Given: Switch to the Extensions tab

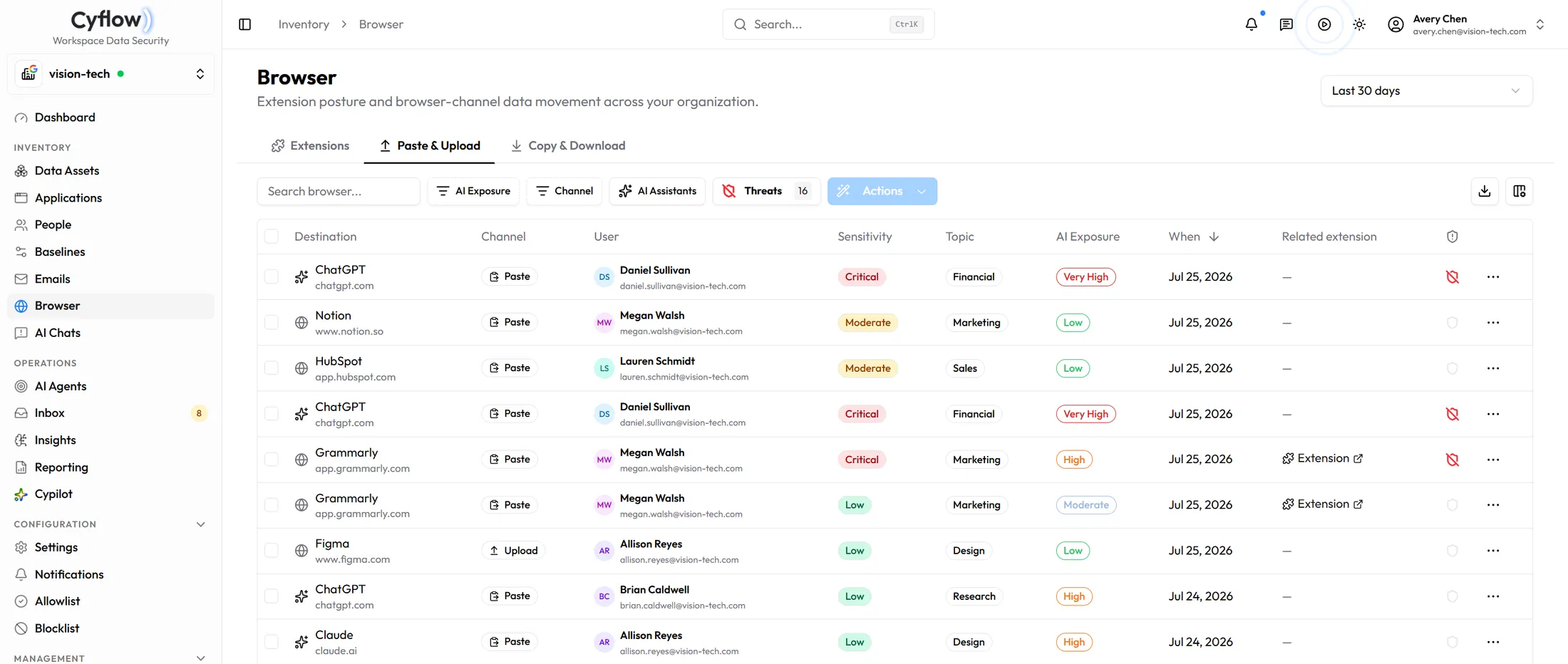Looking at the screenshot, I should (x=310, y=145).
